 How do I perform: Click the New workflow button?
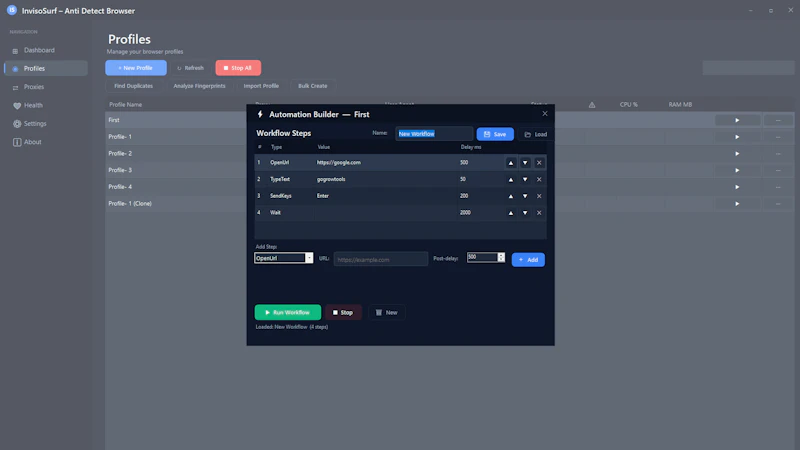(386, 312)
